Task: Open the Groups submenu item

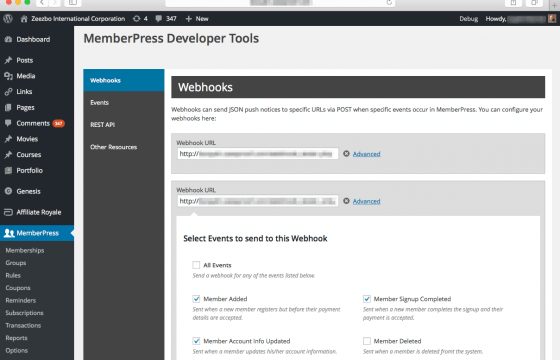Action: pos(16,263)
